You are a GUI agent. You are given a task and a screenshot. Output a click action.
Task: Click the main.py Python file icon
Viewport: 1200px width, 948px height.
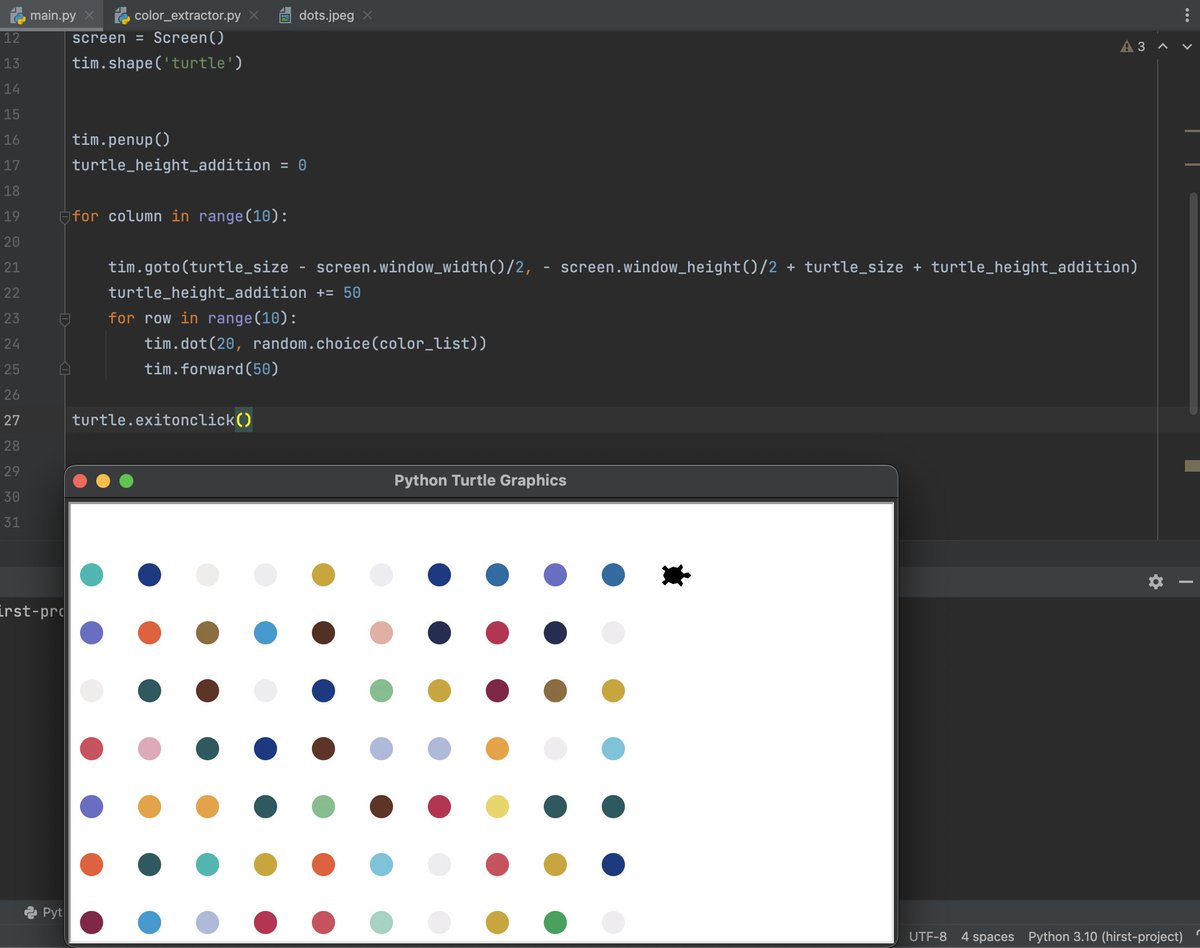coord(17,15)
